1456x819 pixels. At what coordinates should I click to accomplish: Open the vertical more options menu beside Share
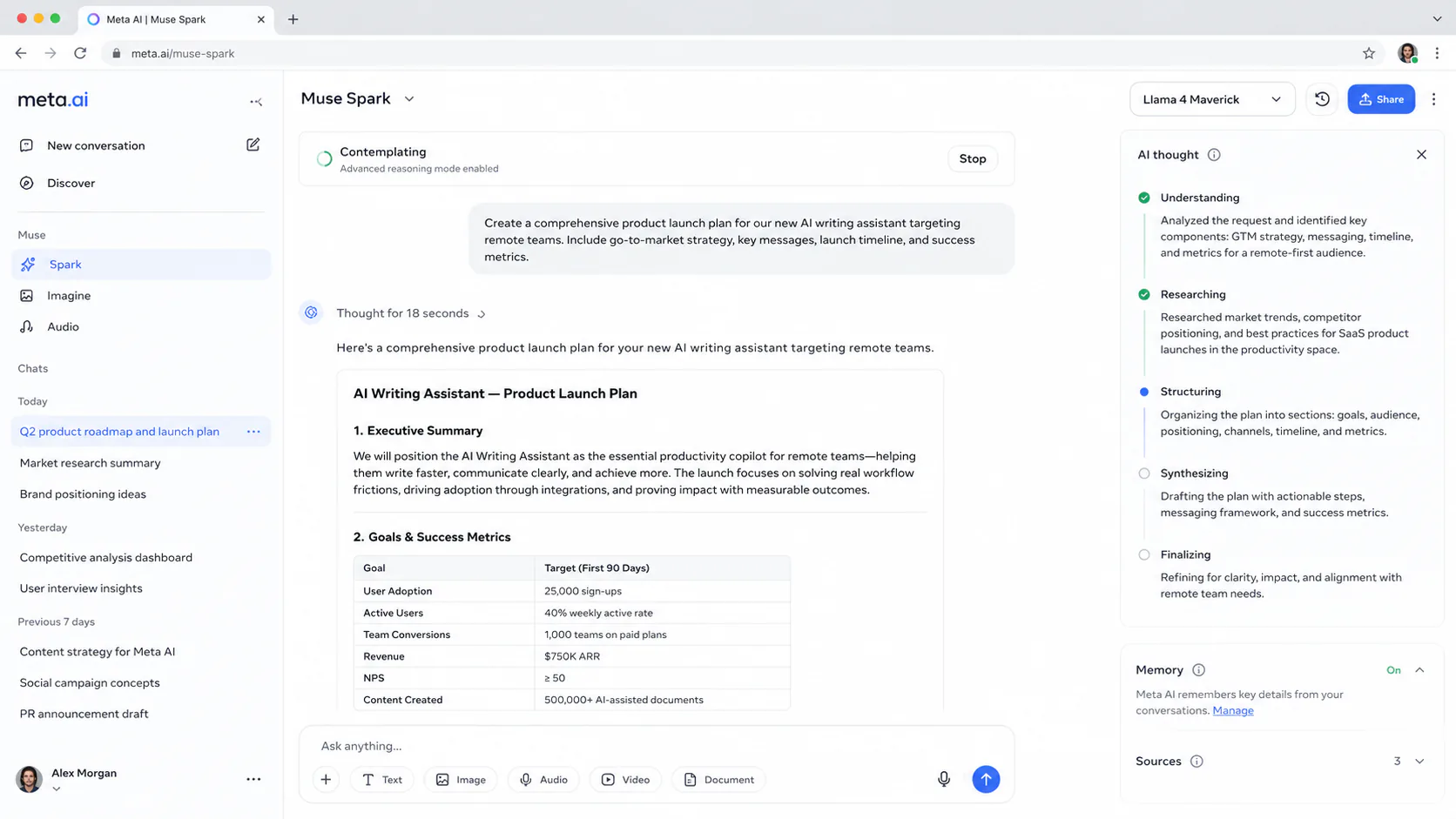(x=1433, y=99)
